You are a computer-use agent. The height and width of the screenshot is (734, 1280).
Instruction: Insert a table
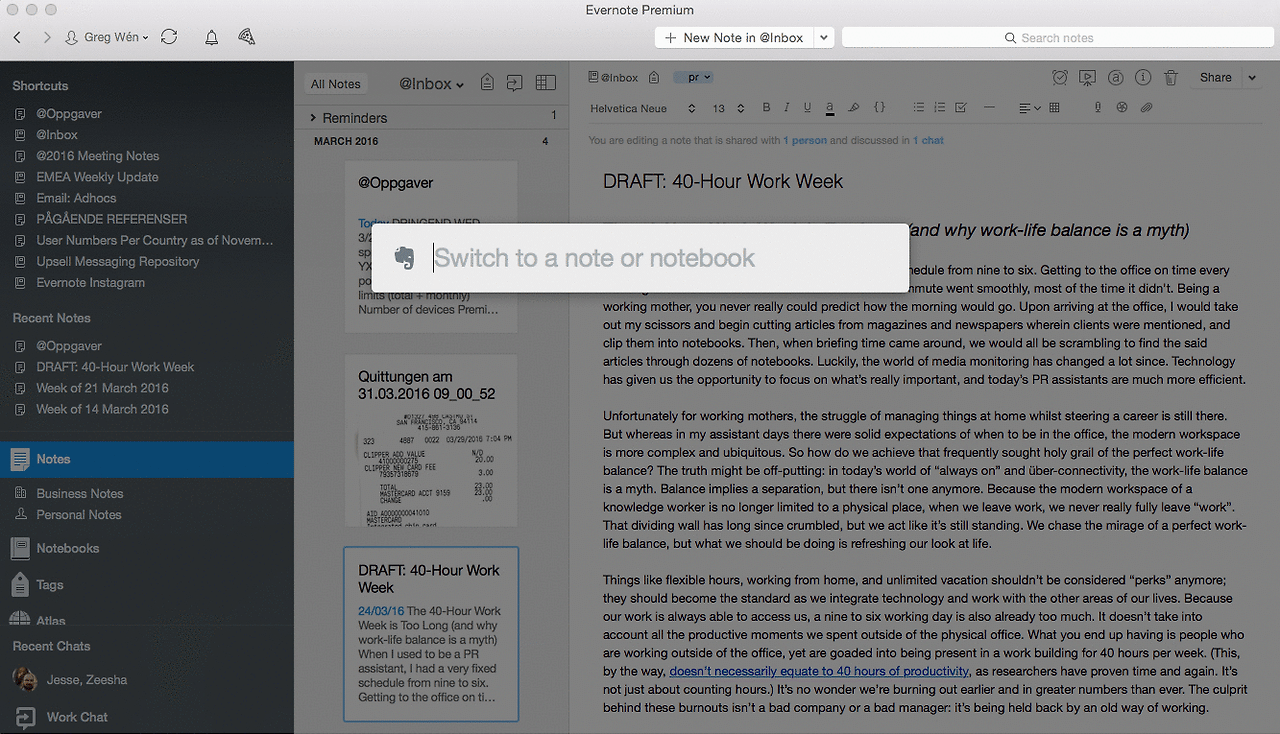click(1054, 108)
